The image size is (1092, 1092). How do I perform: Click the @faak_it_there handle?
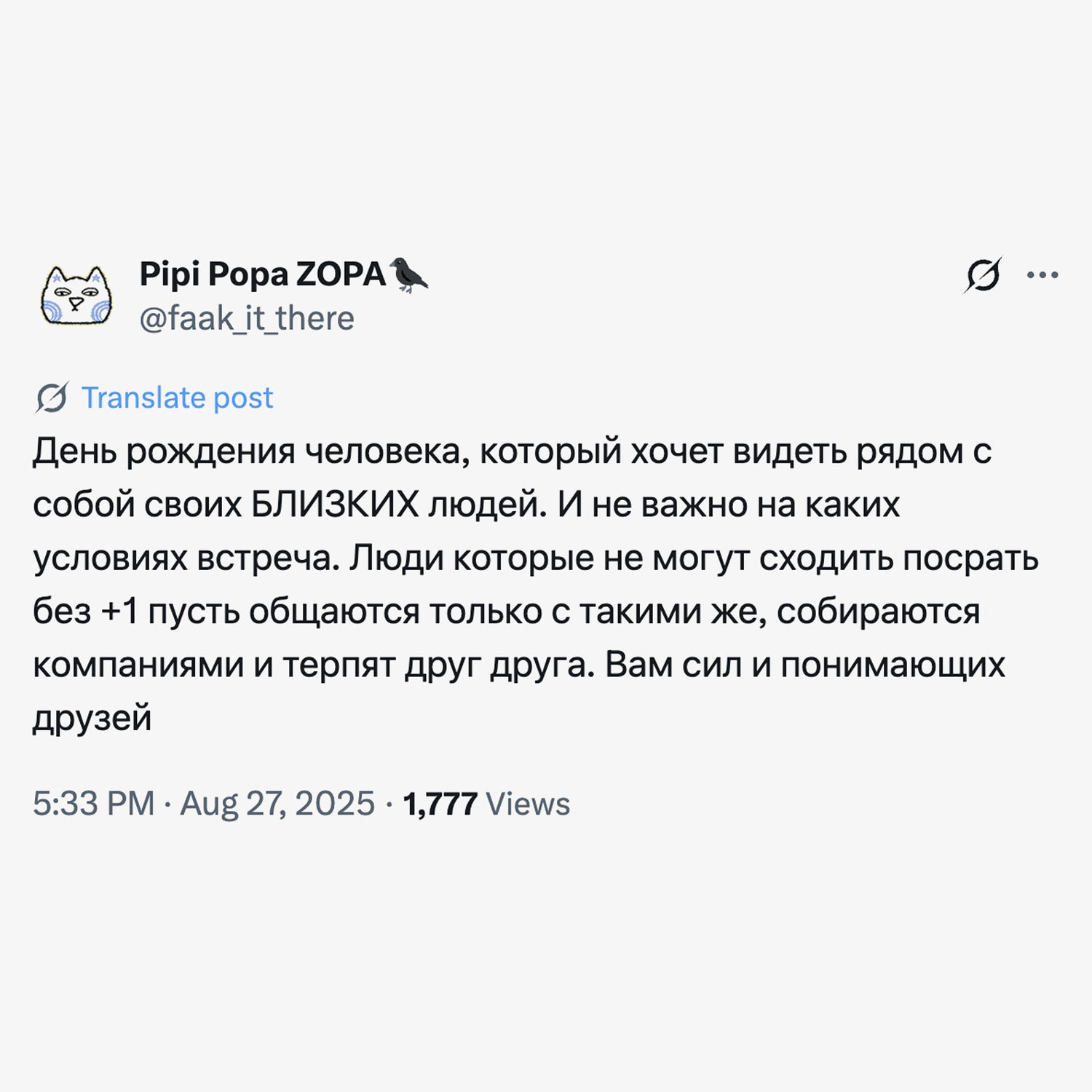tap(247, 319)
